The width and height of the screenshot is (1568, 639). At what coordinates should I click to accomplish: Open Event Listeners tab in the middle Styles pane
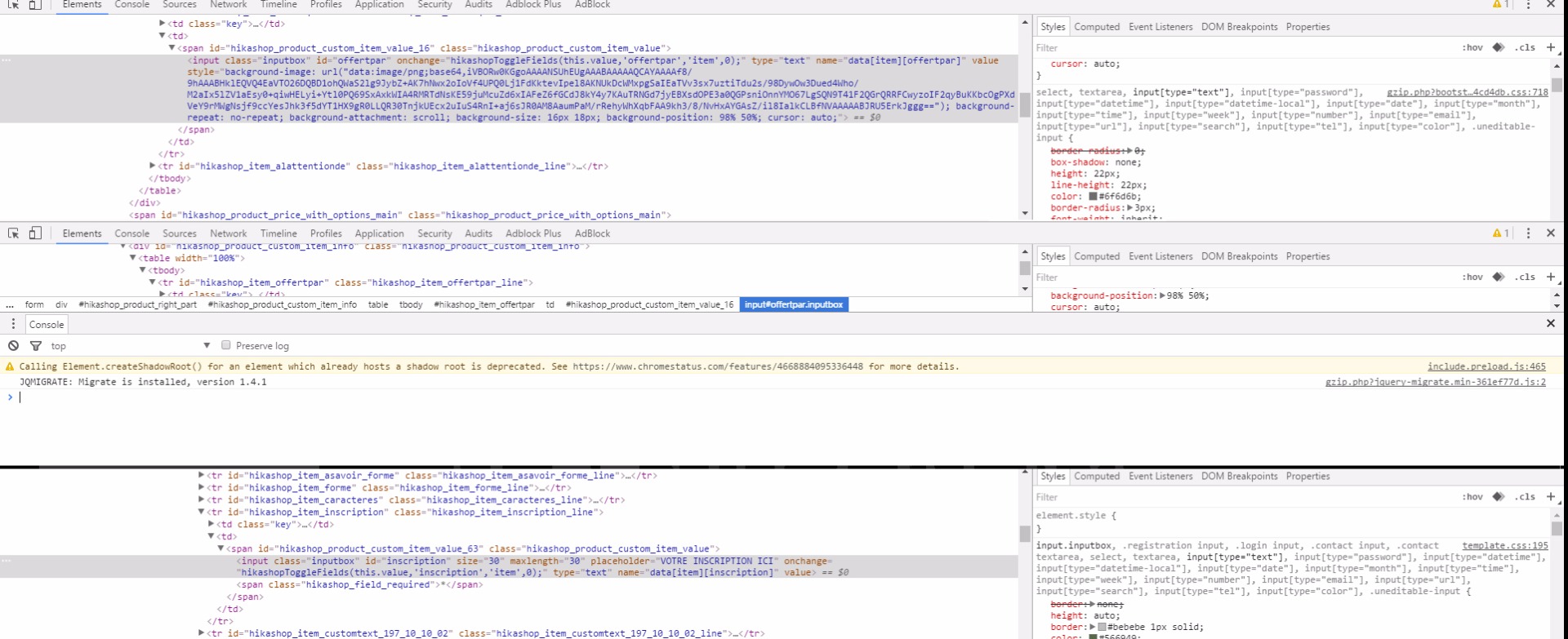(x=1160, y=256)
